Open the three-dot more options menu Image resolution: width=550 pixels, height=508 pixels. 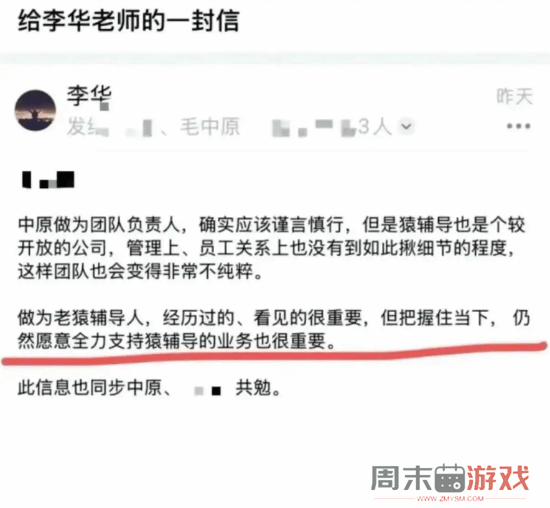[518, 126]
